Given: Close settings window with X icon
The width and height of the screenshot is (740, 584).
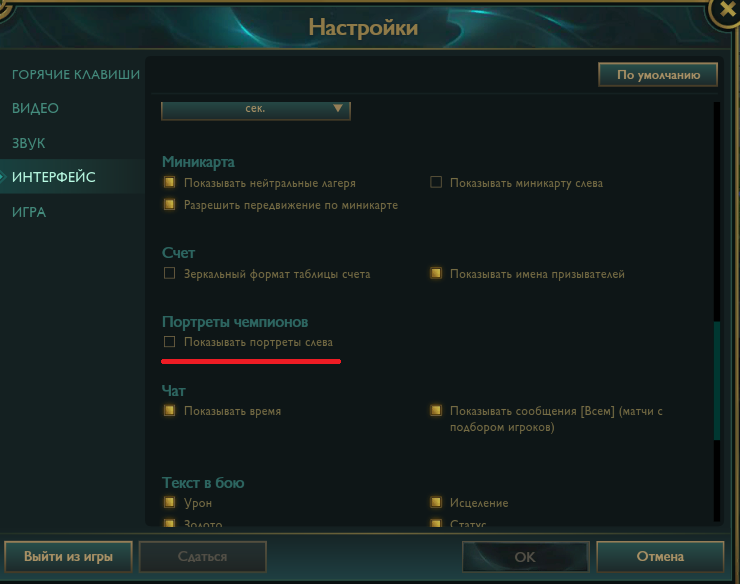Looking at the screenshot, I should coord(727,8).
